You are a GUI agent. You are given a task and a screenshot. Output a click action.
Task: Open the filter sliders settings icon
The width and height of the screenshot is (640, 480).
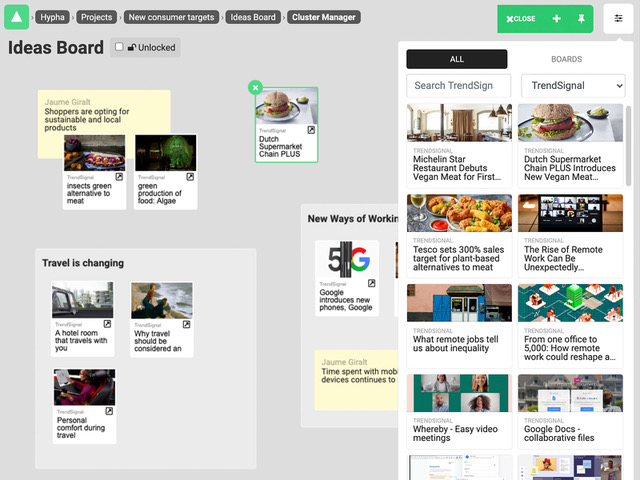[618, 18]
